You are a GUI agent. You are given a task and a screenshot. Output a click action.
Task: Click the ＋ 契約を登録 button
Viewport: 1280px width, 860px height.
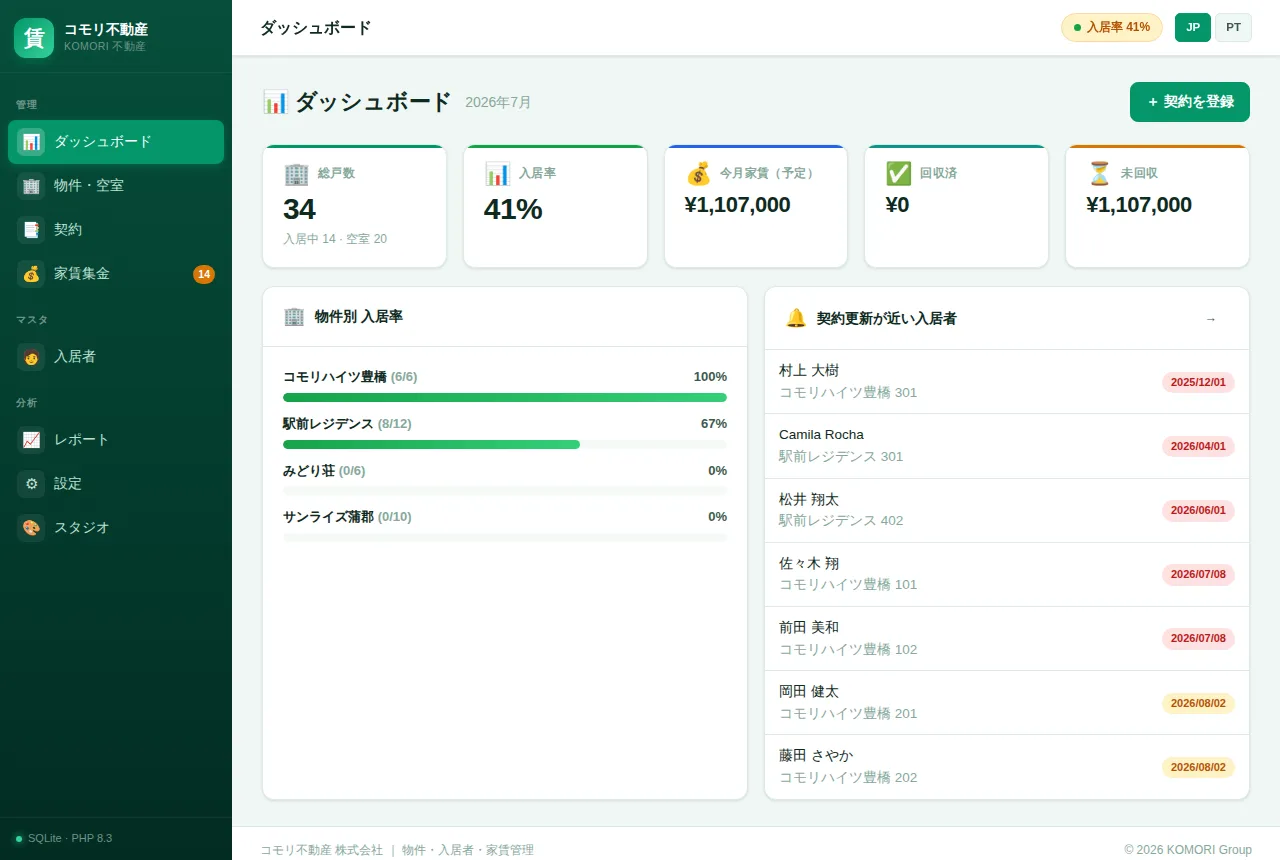(1190, 102)
